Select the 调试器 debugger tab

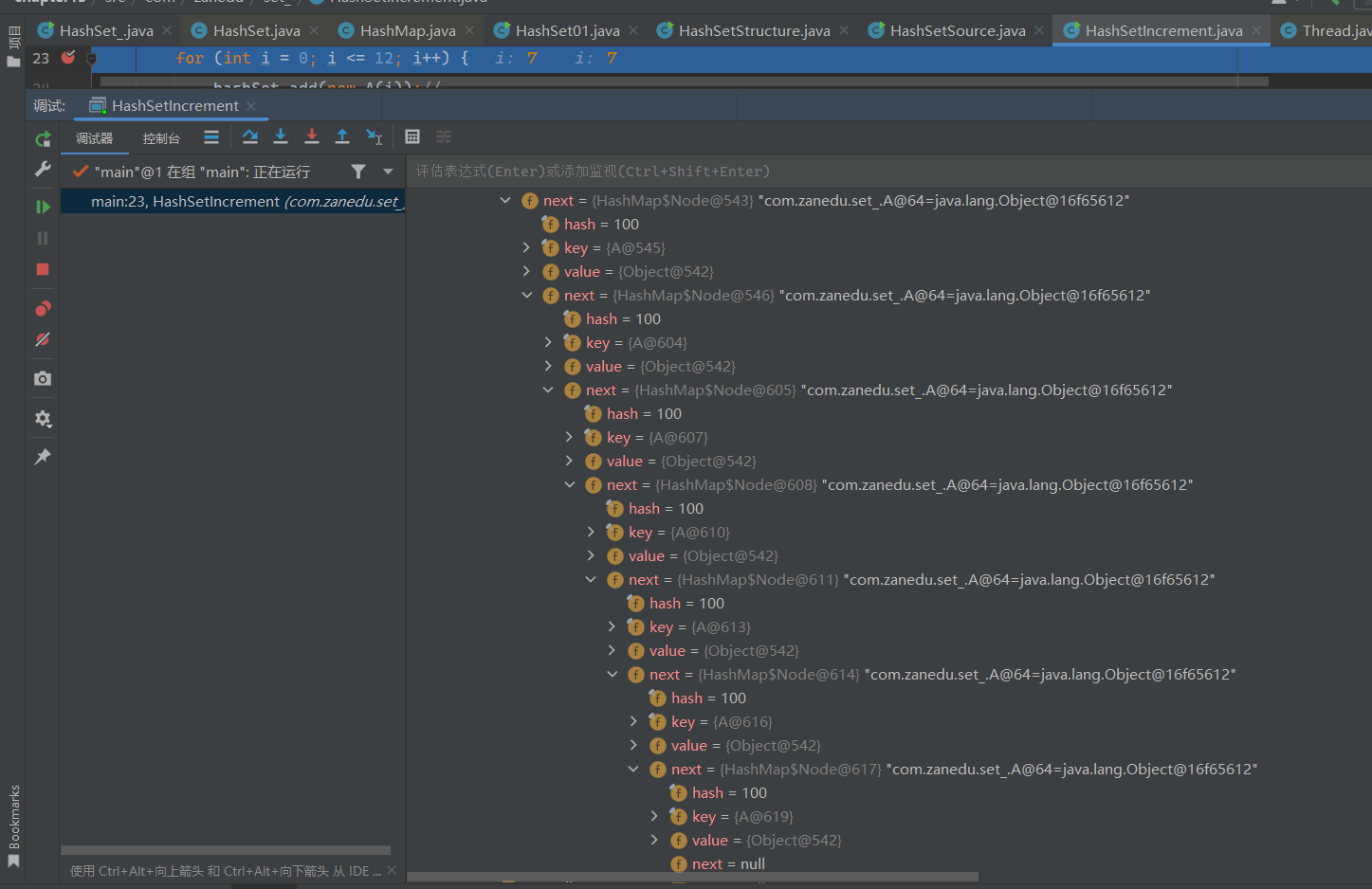click(94, 138)
